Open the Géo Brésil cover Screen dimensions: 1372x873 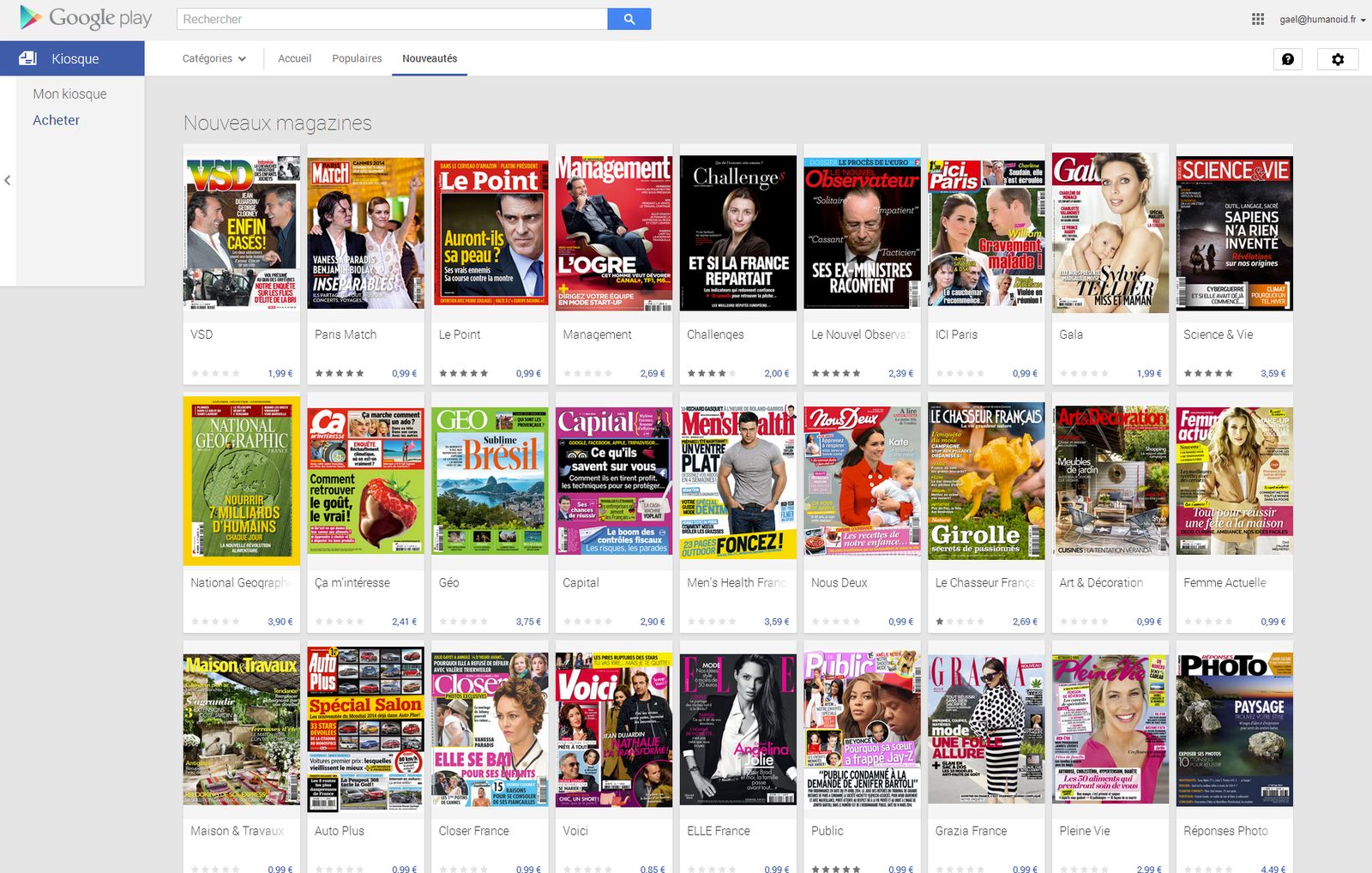pos(490,480)
